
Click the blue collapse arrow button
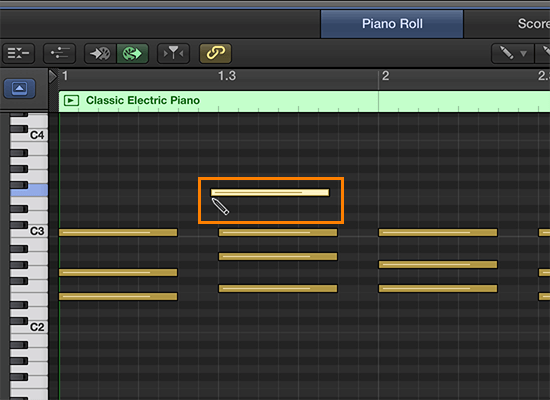click(20, 88)
